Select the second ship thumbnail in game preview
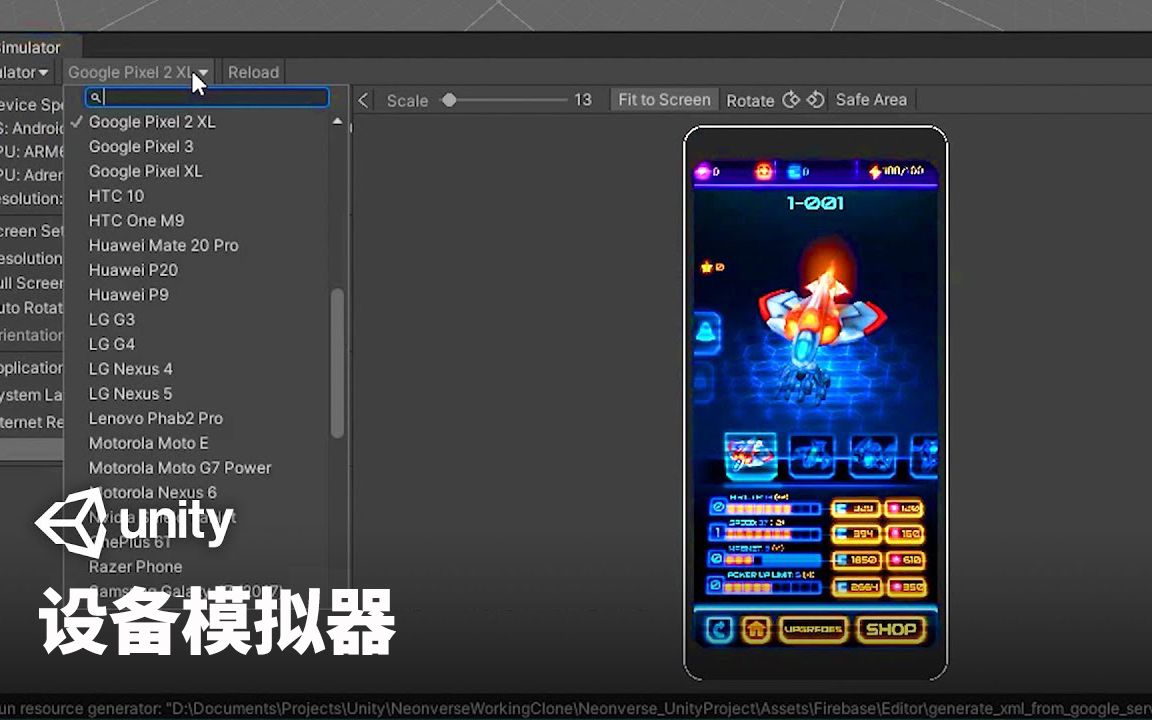Viewport: 1152px width, 720px height. pos(812,456)
